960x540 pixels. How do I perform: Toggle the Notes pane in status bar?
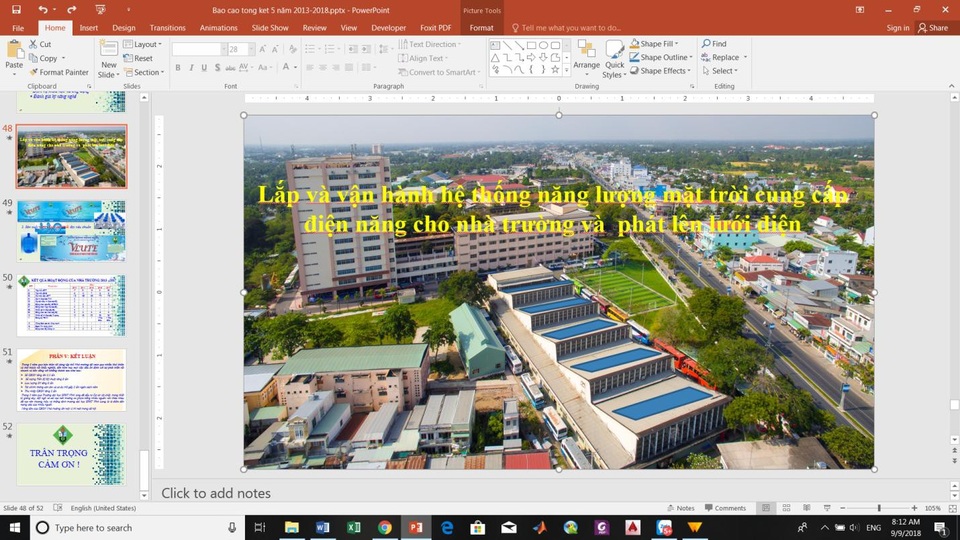point(680,508)
